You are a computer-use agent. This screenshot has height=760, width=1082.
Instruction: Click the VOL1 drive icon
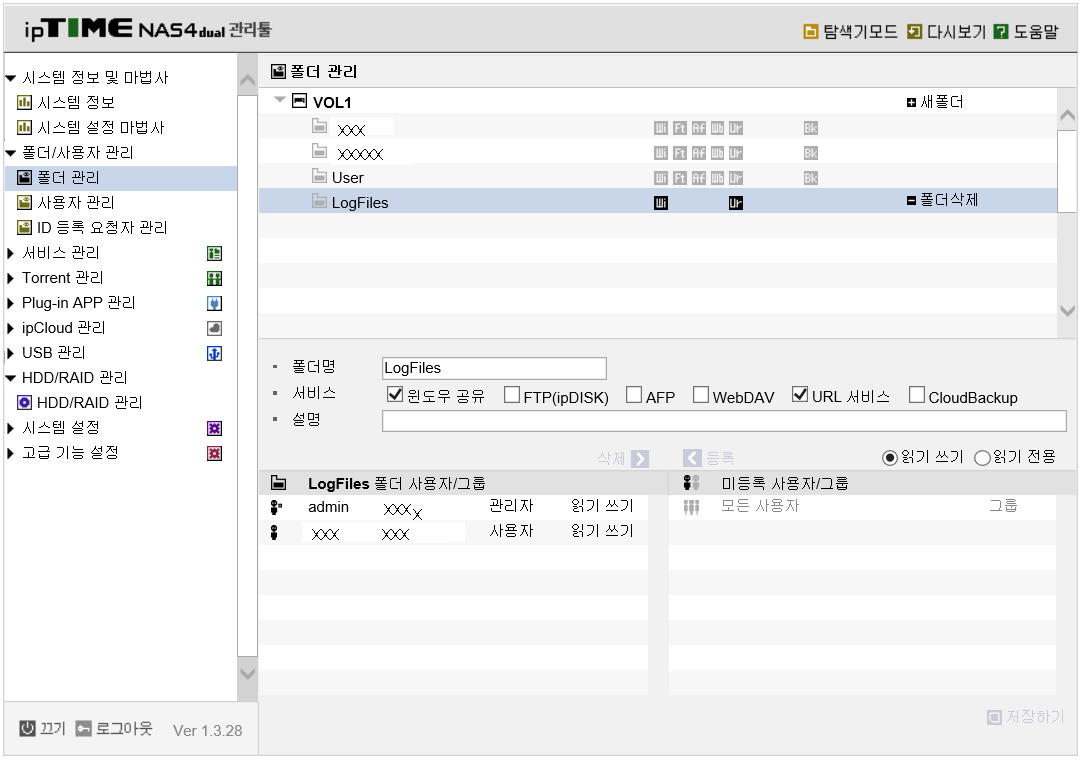pyautogui.click(x=299, y=101)
